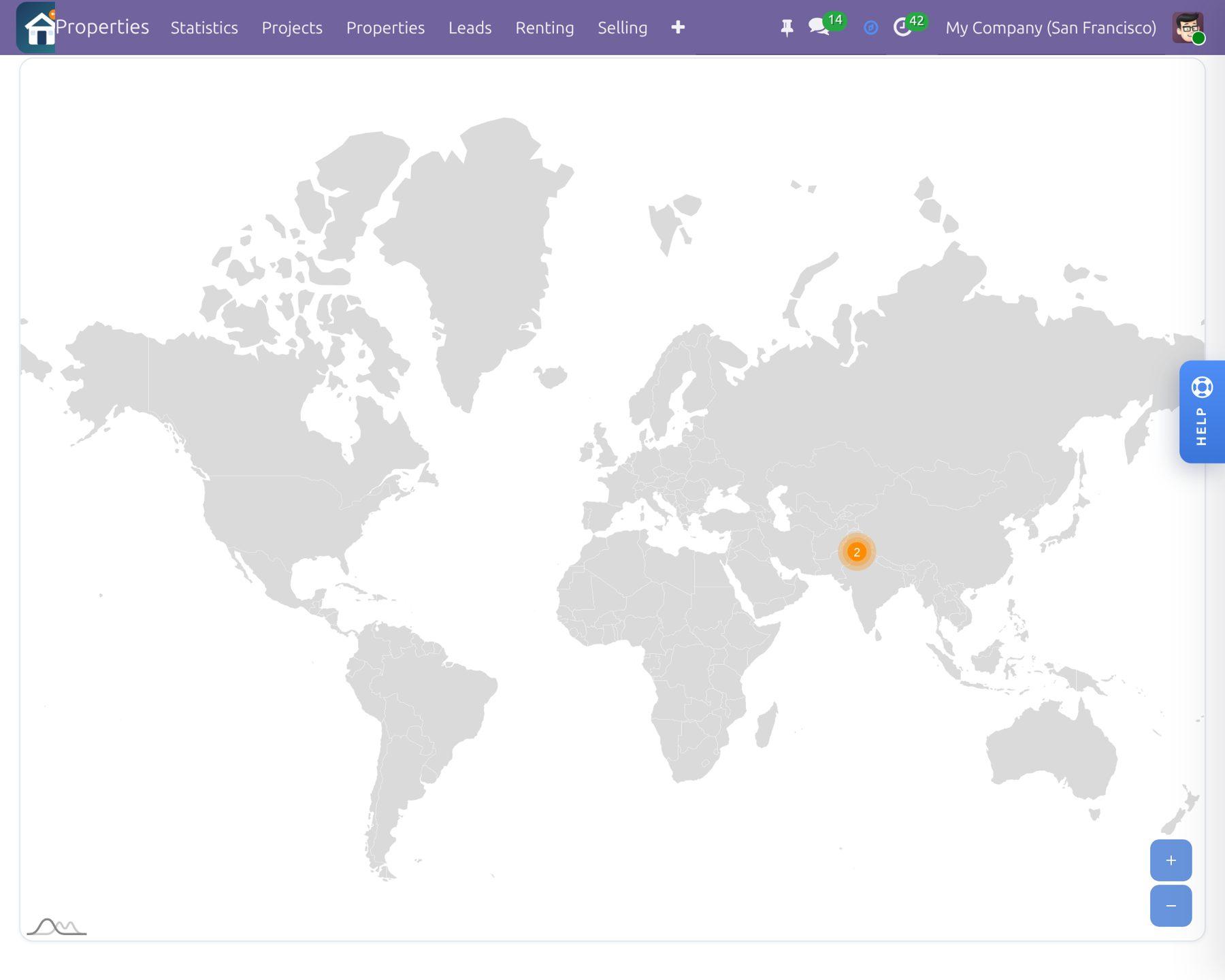Screen dimensions: 1225x980
Task: Click the lifebuoy Help icon
Action: (1202, 387)
